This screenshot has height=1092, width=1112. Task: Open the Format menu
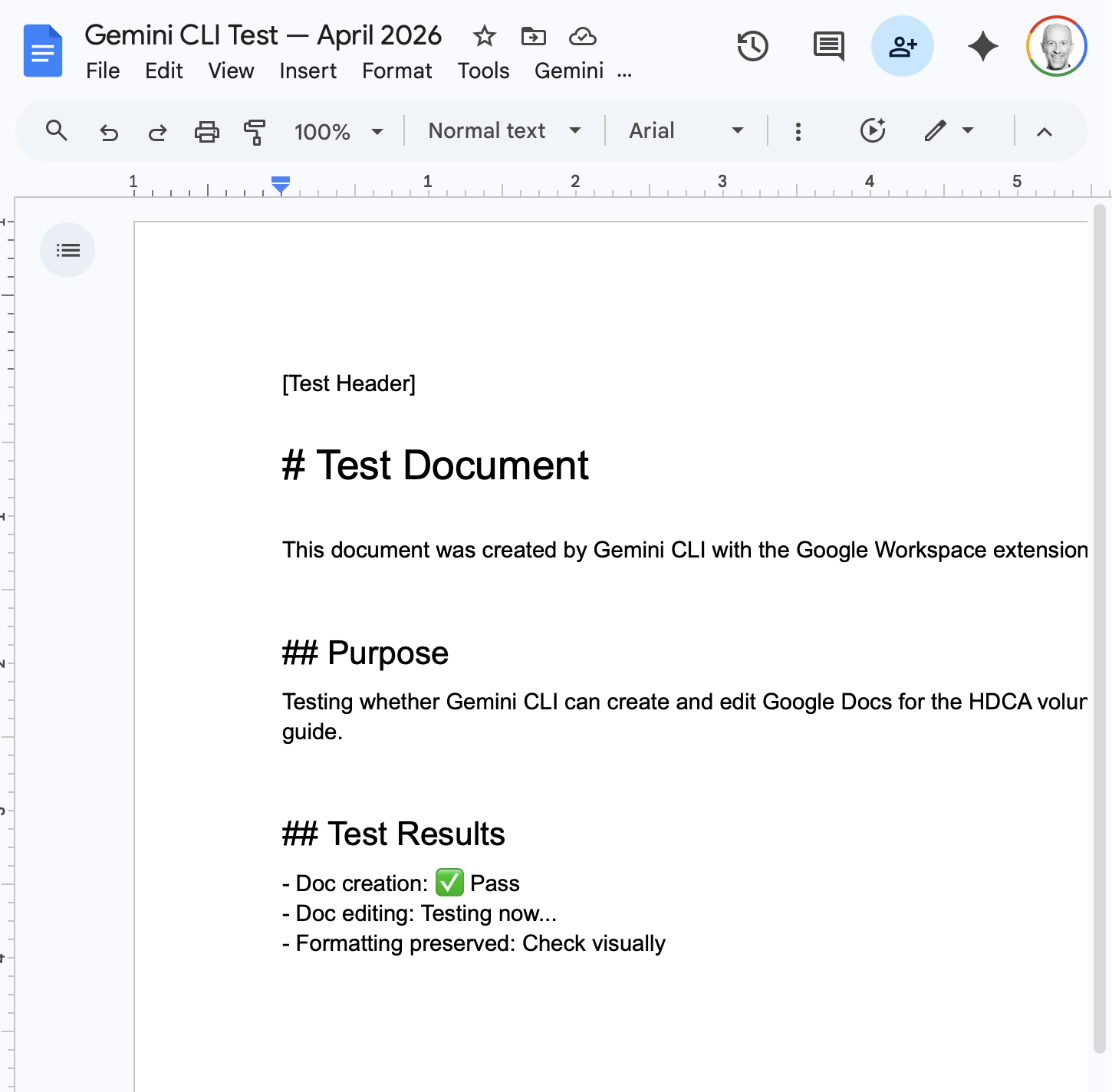point(396,71)
